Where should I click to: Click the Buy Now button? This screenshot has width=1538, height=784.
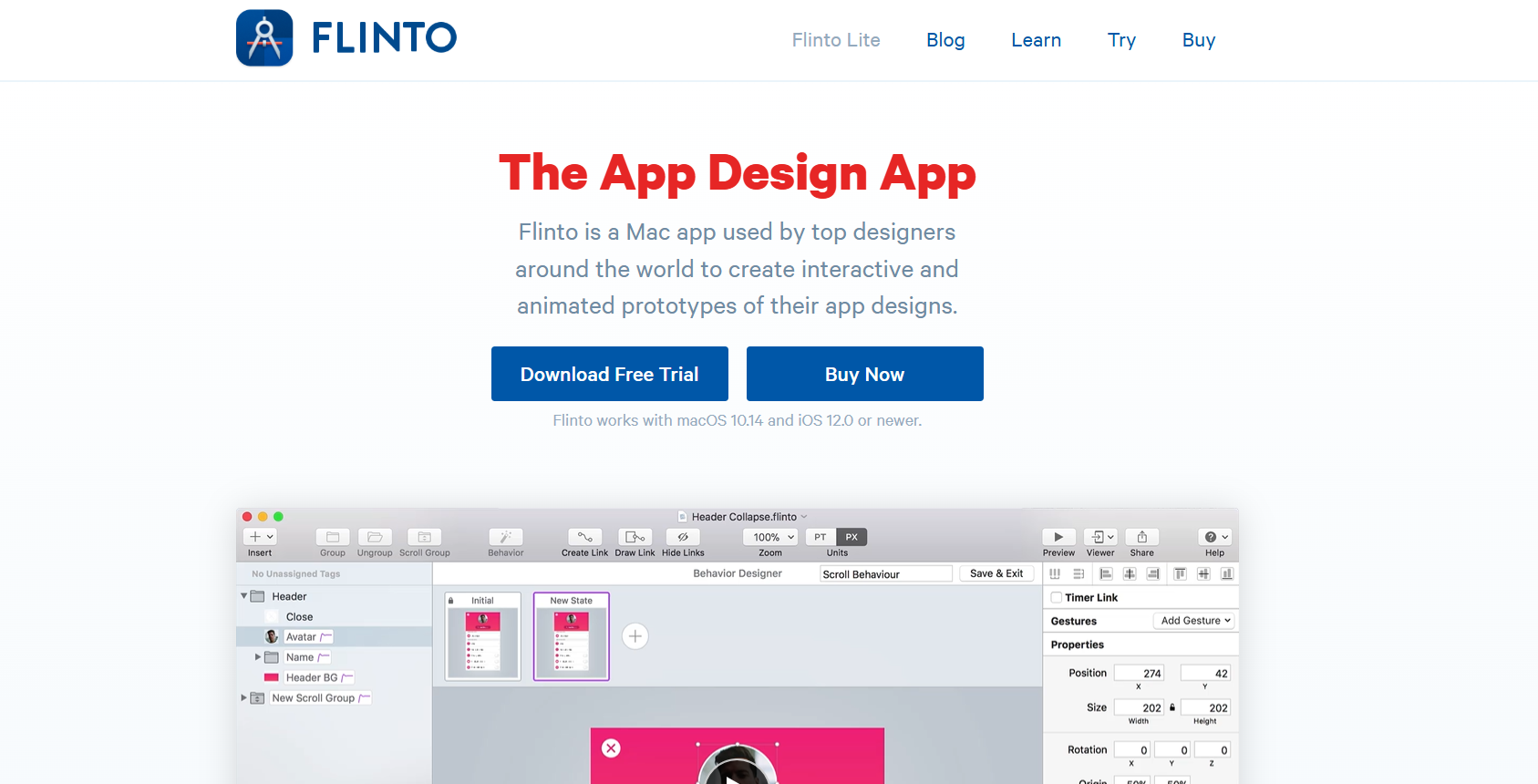pos(865,374)
